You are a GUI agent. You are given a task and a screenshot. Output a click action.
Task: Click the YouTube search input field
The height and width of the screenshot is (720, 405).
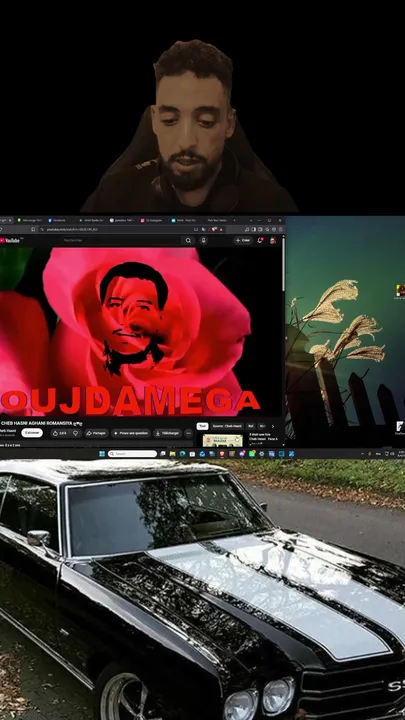120,241
